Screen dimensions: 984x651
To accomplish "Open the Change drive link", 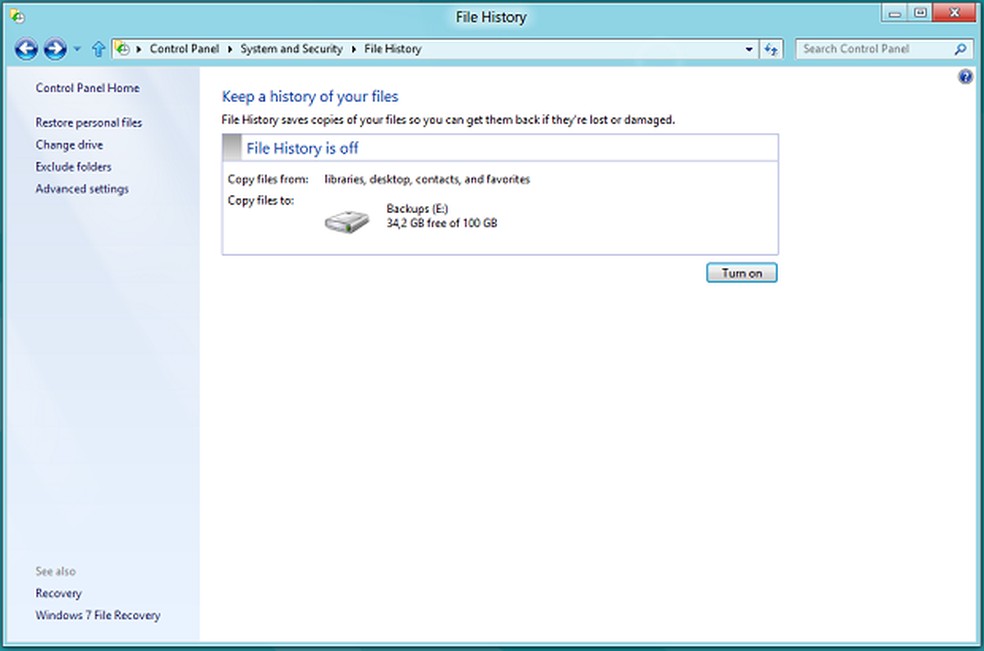I will click(69, 144).
